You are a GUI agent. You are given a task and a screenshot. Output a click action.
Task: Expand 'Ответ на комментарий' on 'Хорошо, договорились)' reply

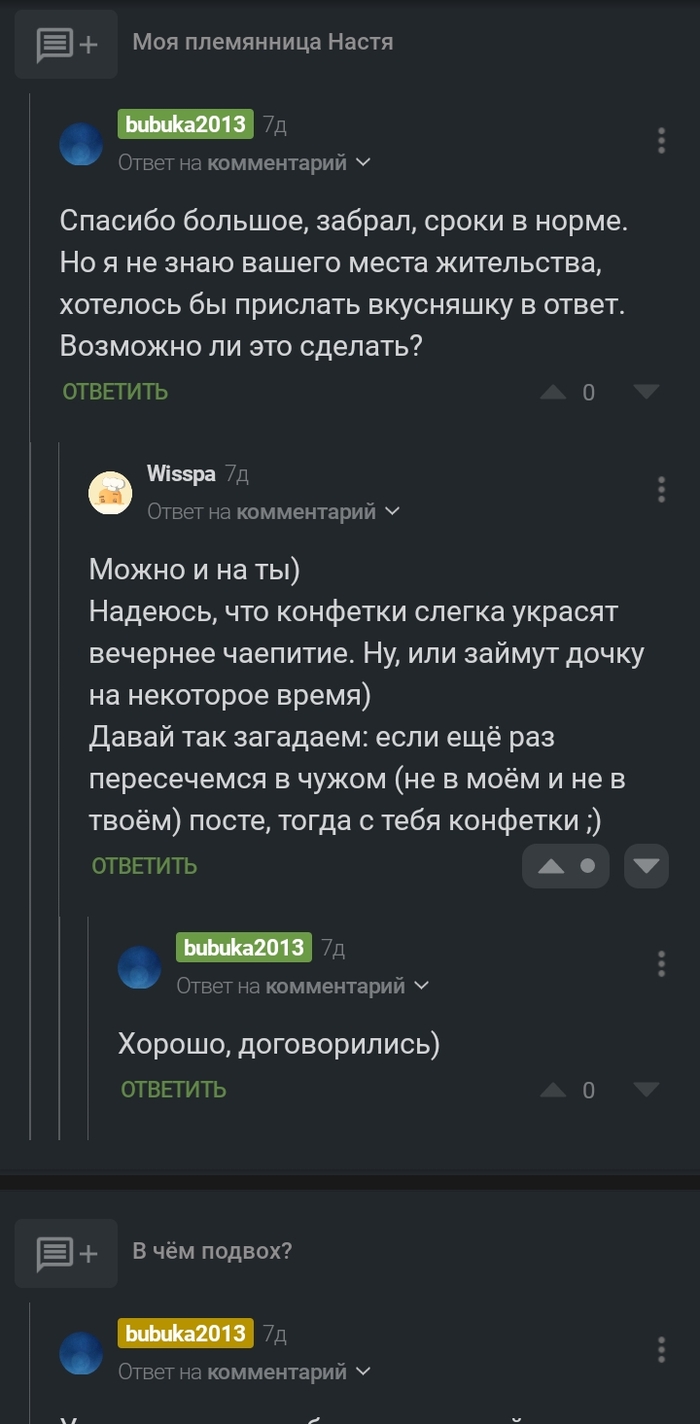[303, 986]
